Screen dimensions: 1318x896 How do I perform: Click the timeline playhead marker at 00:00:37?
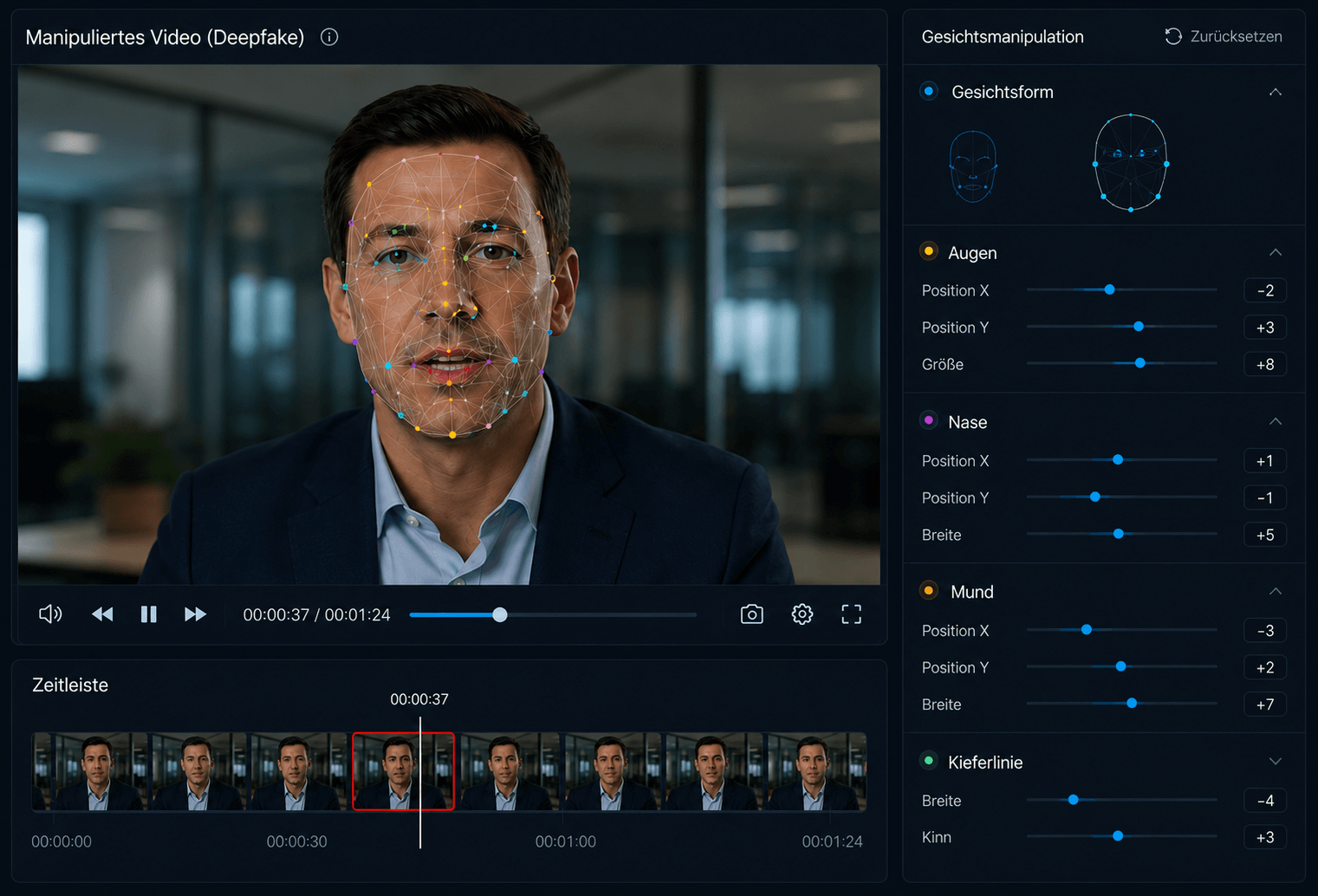tap(420, 782)
